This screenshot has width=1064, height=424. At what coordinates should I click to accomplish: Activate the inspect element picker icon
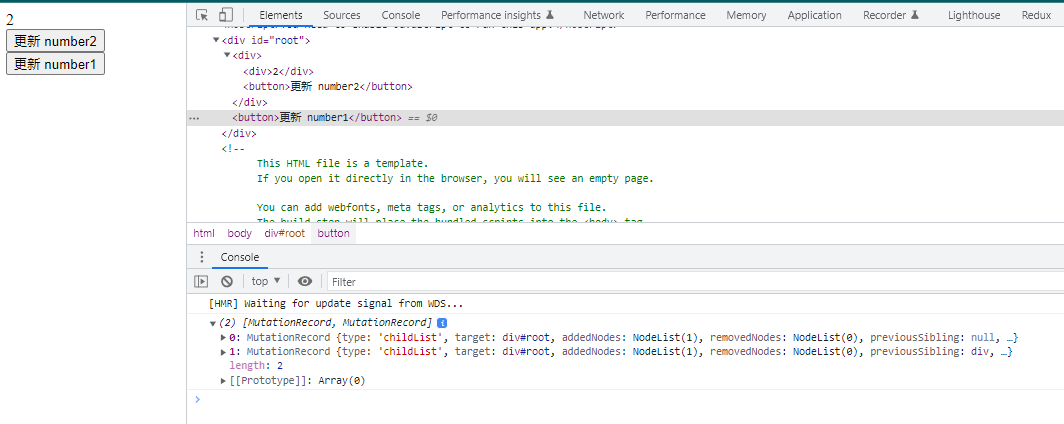pos(202,15)
